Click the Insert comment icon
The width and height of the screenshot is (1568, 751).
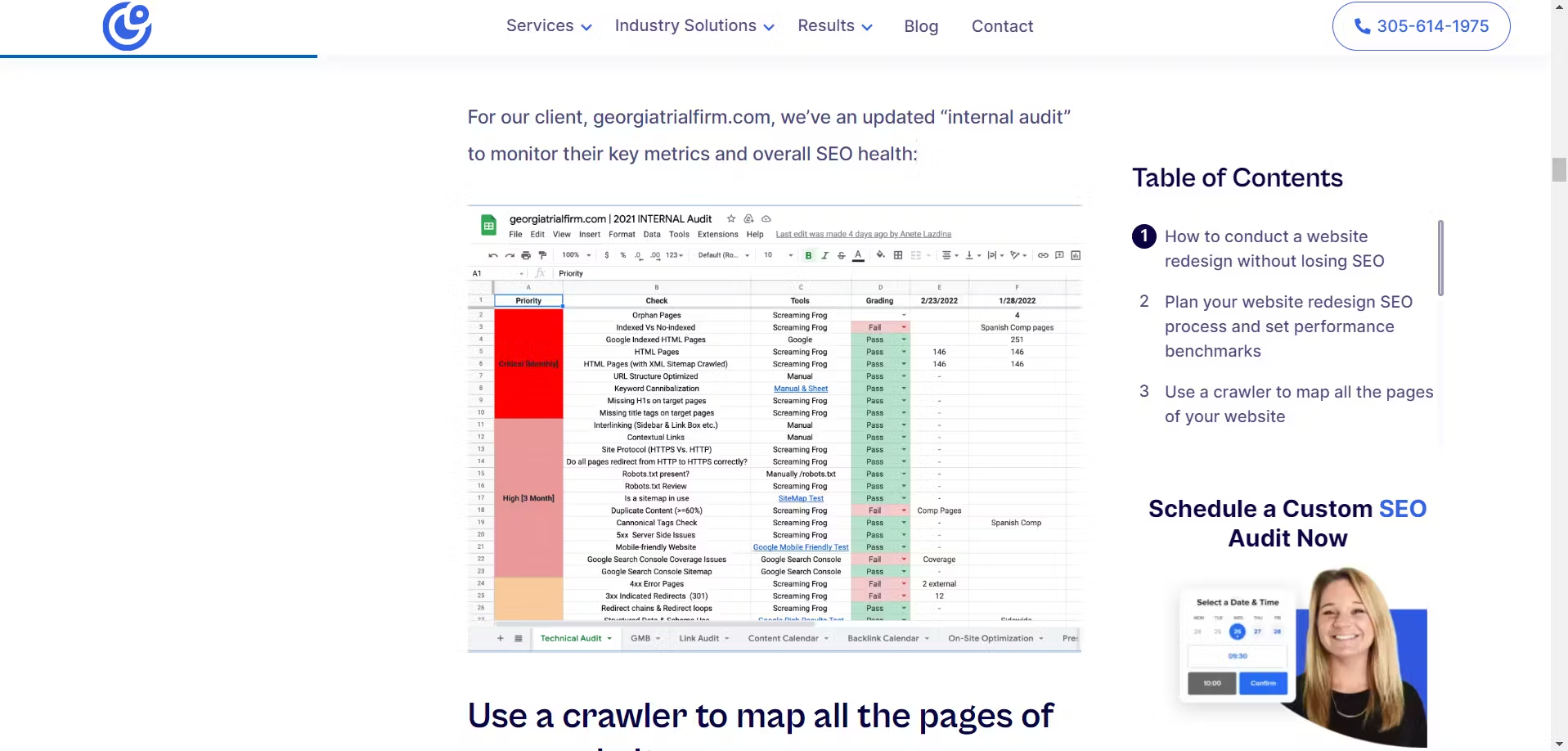coord(1059,255)
